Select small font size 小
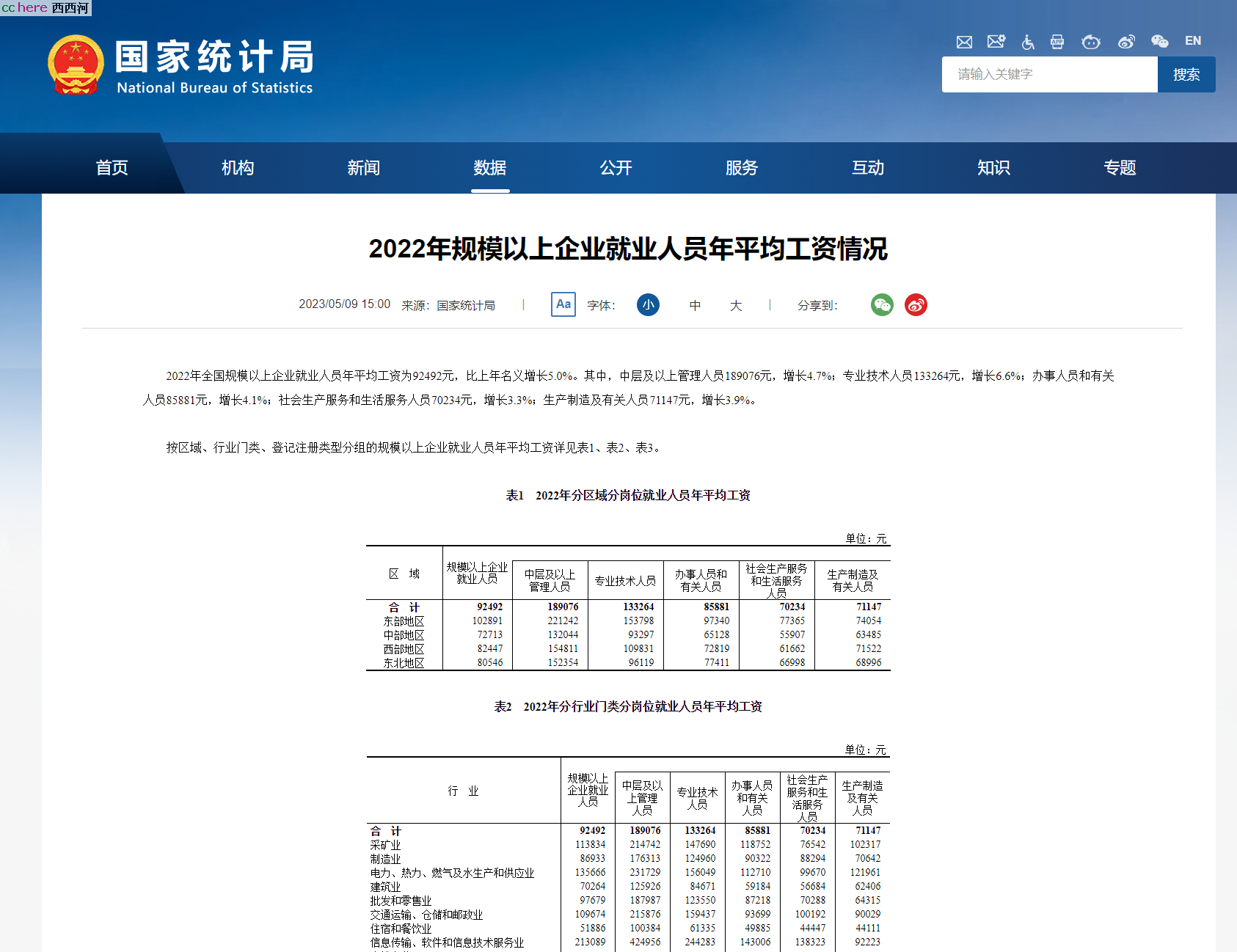 pyautogui.click(x=648, y=304)
